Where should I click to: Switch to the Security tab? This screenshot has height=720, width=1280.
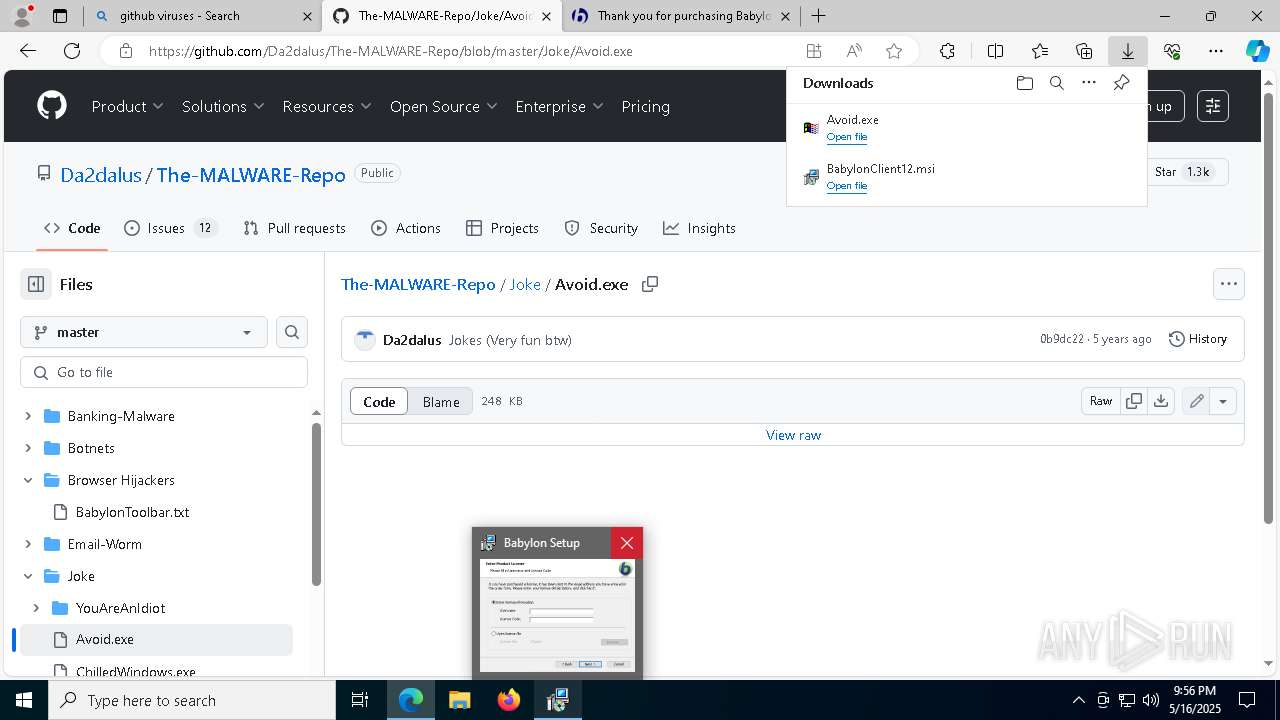(x=602, y=228)
